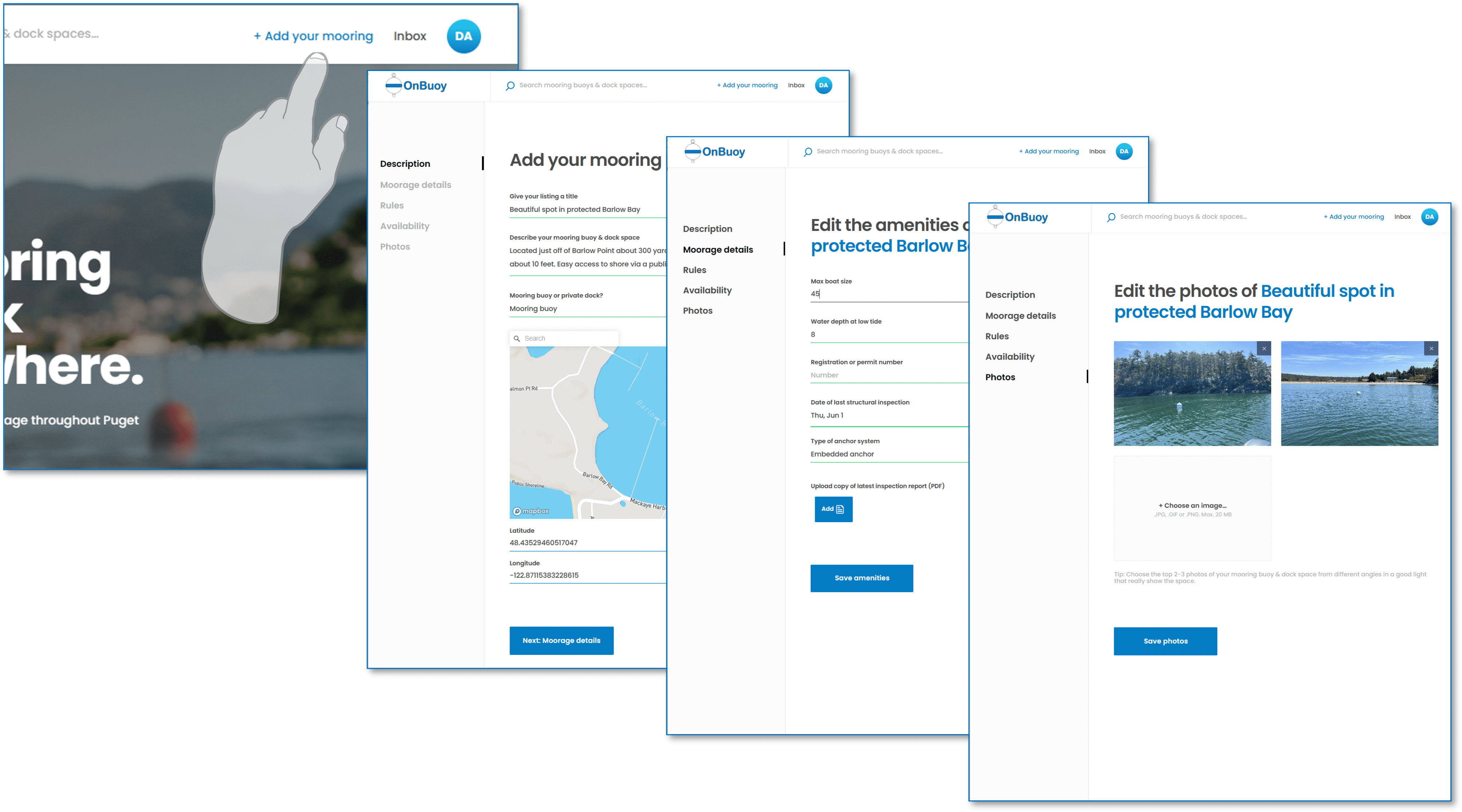Select Availability in photos window sidebar

pos(1010,356)
